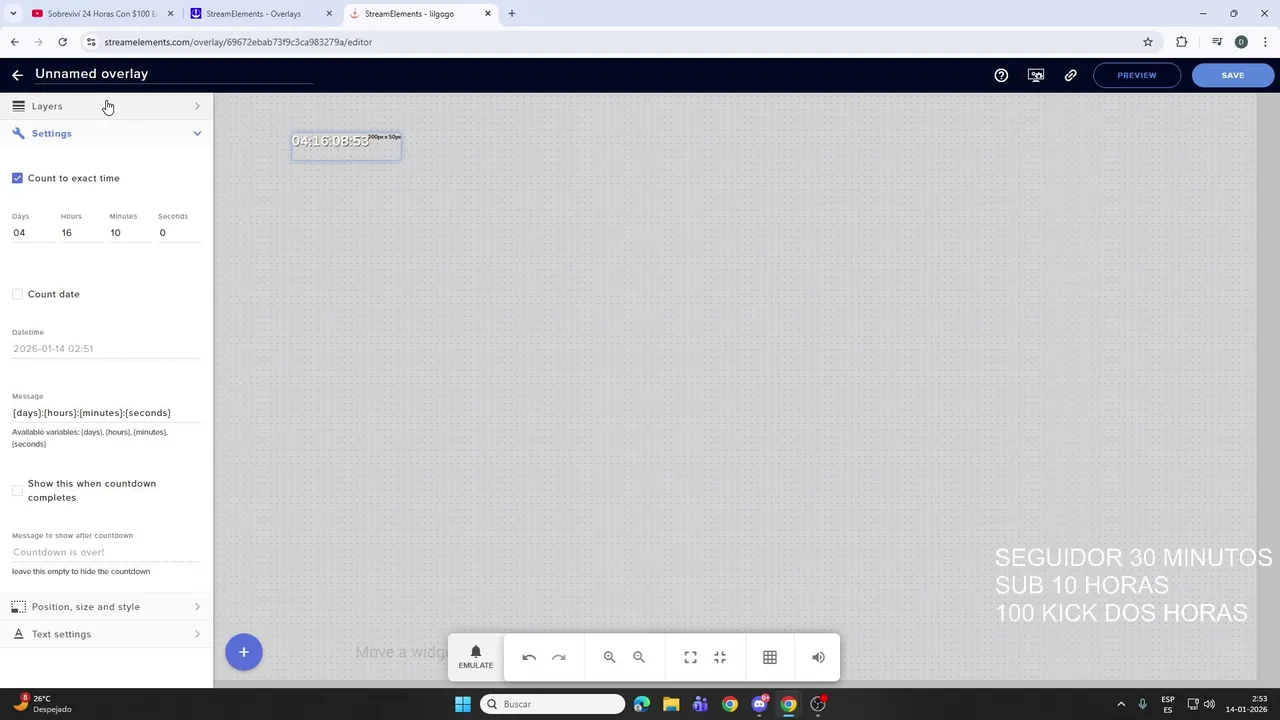Go back using the overlay editor arrow

click(x=17, y=75)
